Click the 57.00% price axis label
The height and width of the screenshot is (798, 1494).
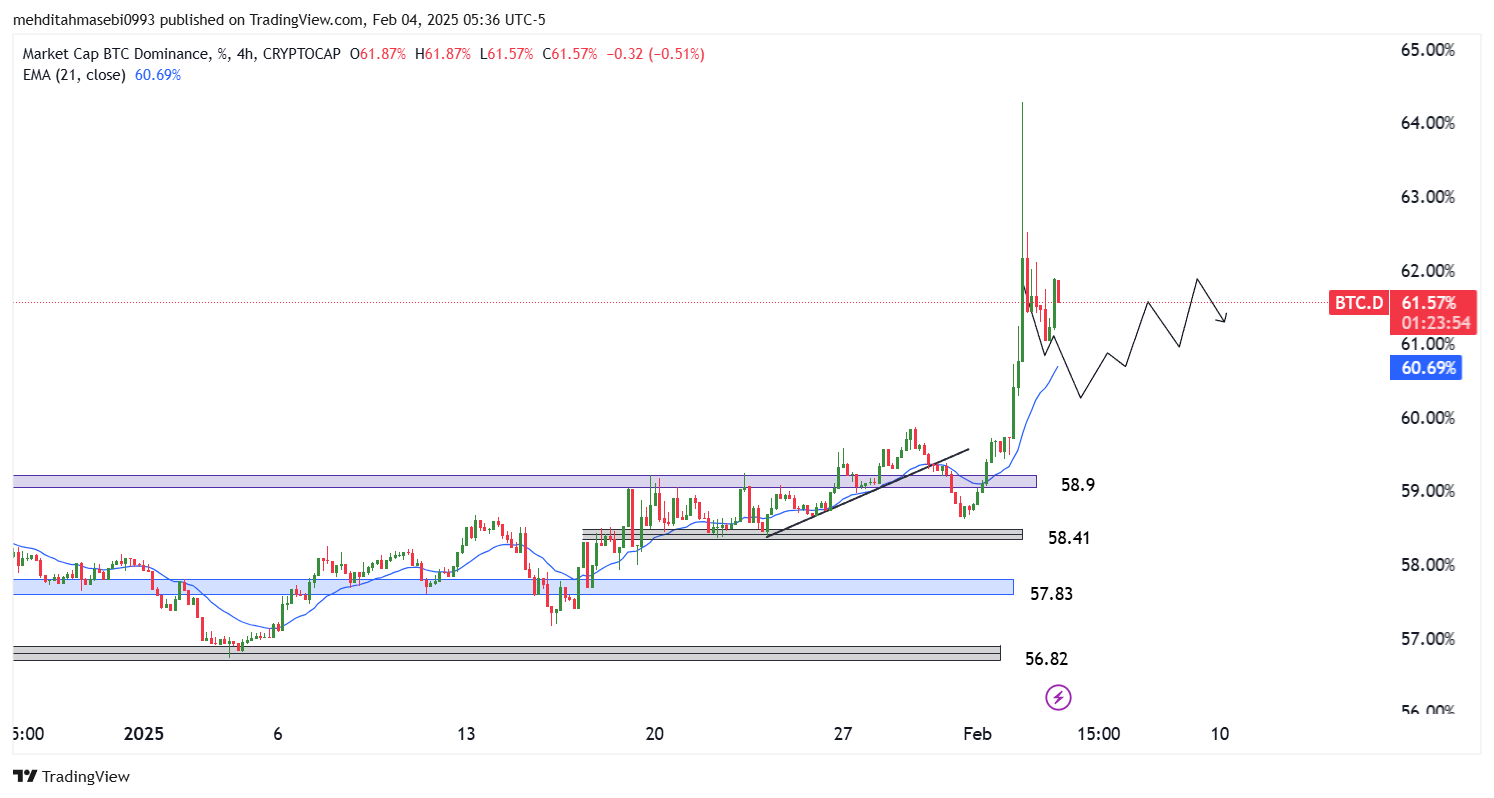(x=1426, y=639)
